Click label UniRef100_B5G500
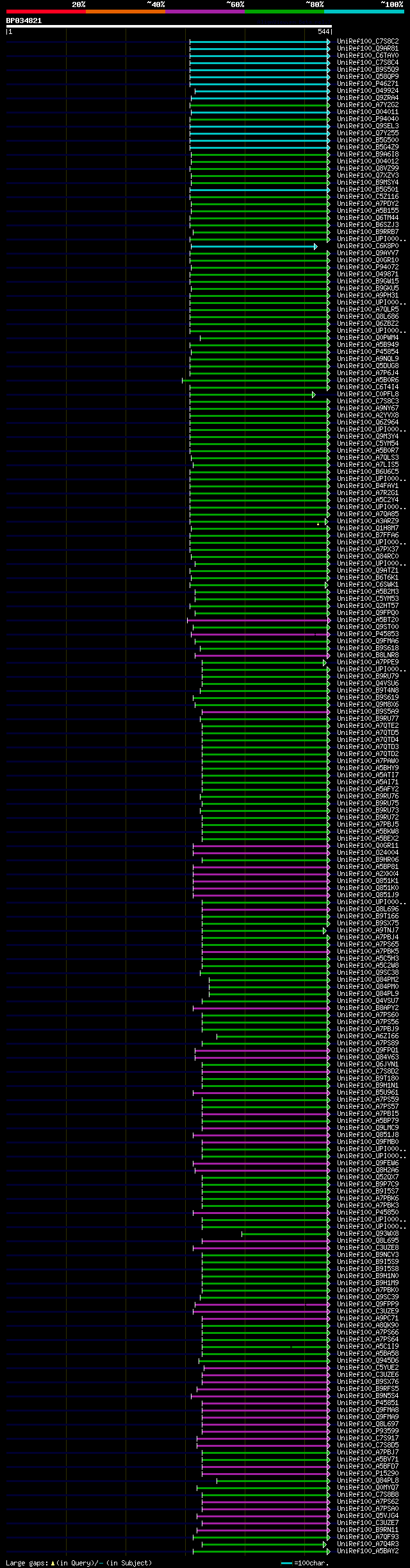 tap(368, 140)
